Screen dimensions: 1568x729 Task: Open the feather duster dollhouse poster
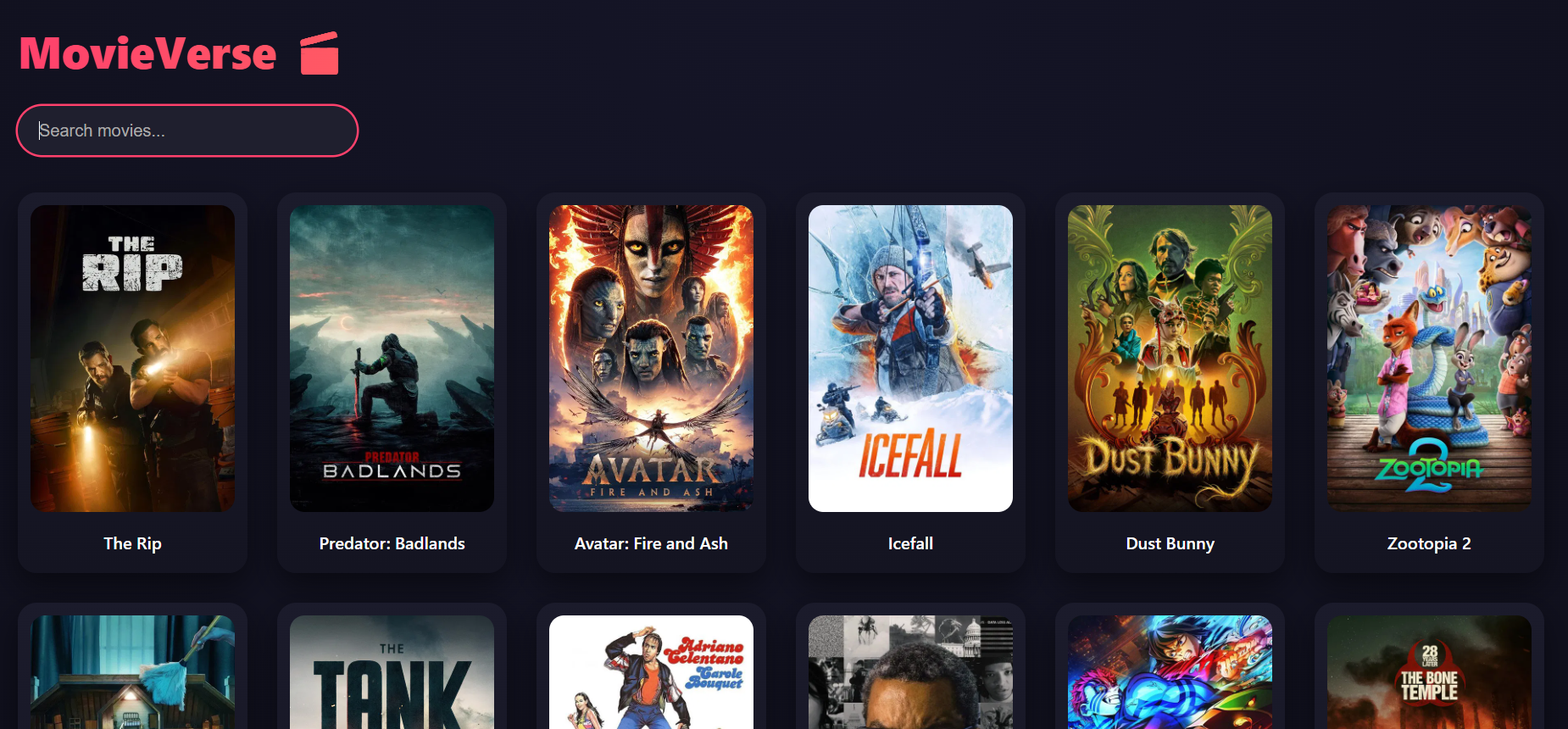(132, 673)
